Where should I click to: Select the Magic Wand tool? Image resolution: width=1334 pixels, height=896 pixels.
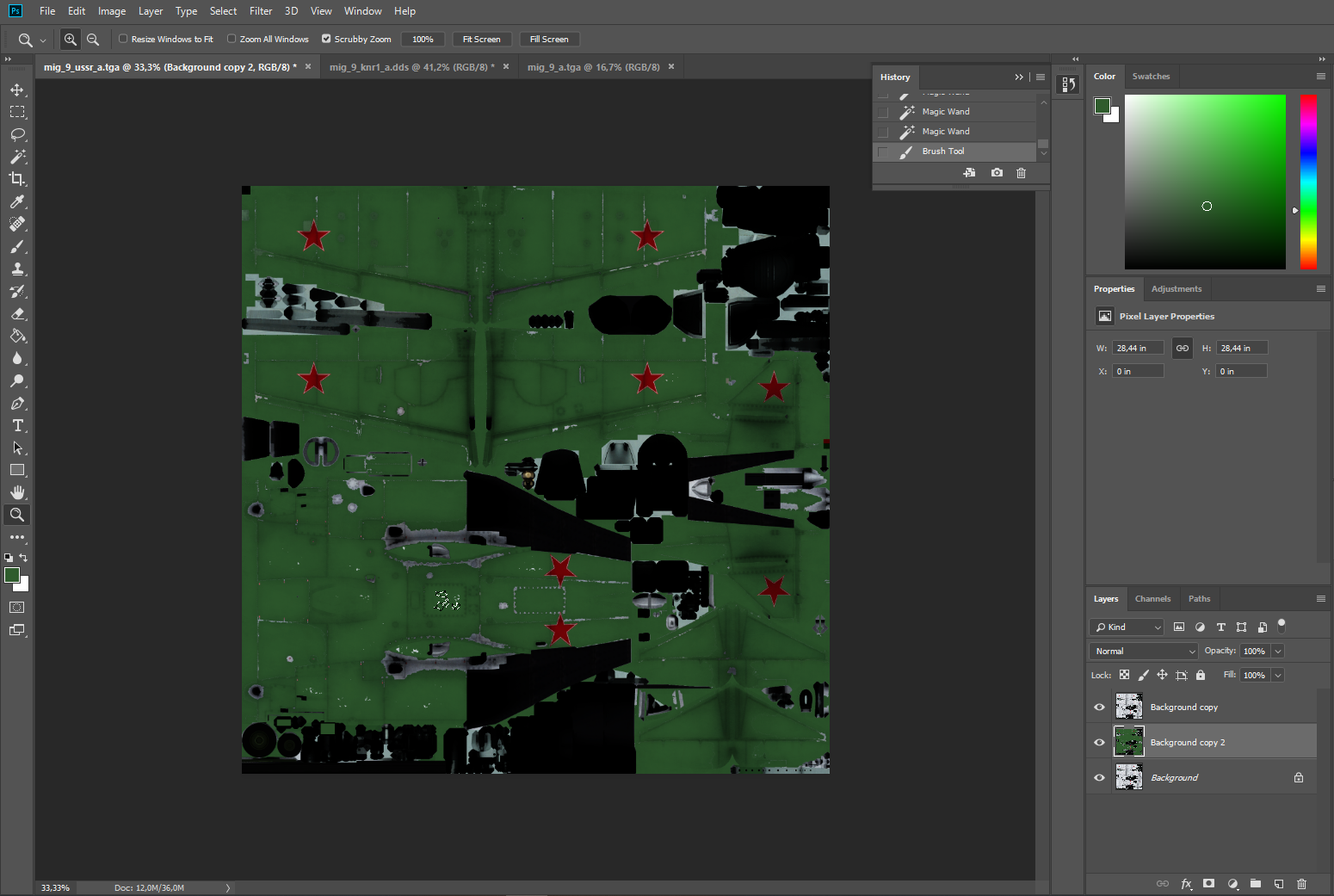17,157
